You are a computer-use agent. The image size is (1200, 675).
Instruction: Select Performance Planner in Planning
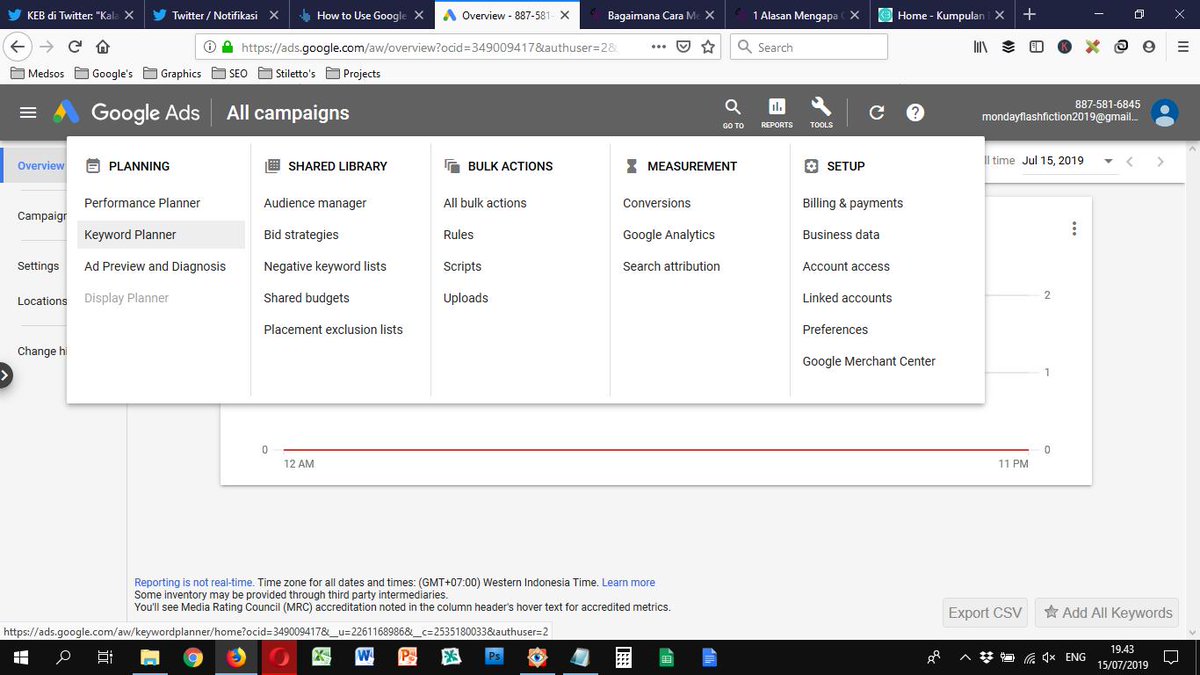[x=142, y=203]
